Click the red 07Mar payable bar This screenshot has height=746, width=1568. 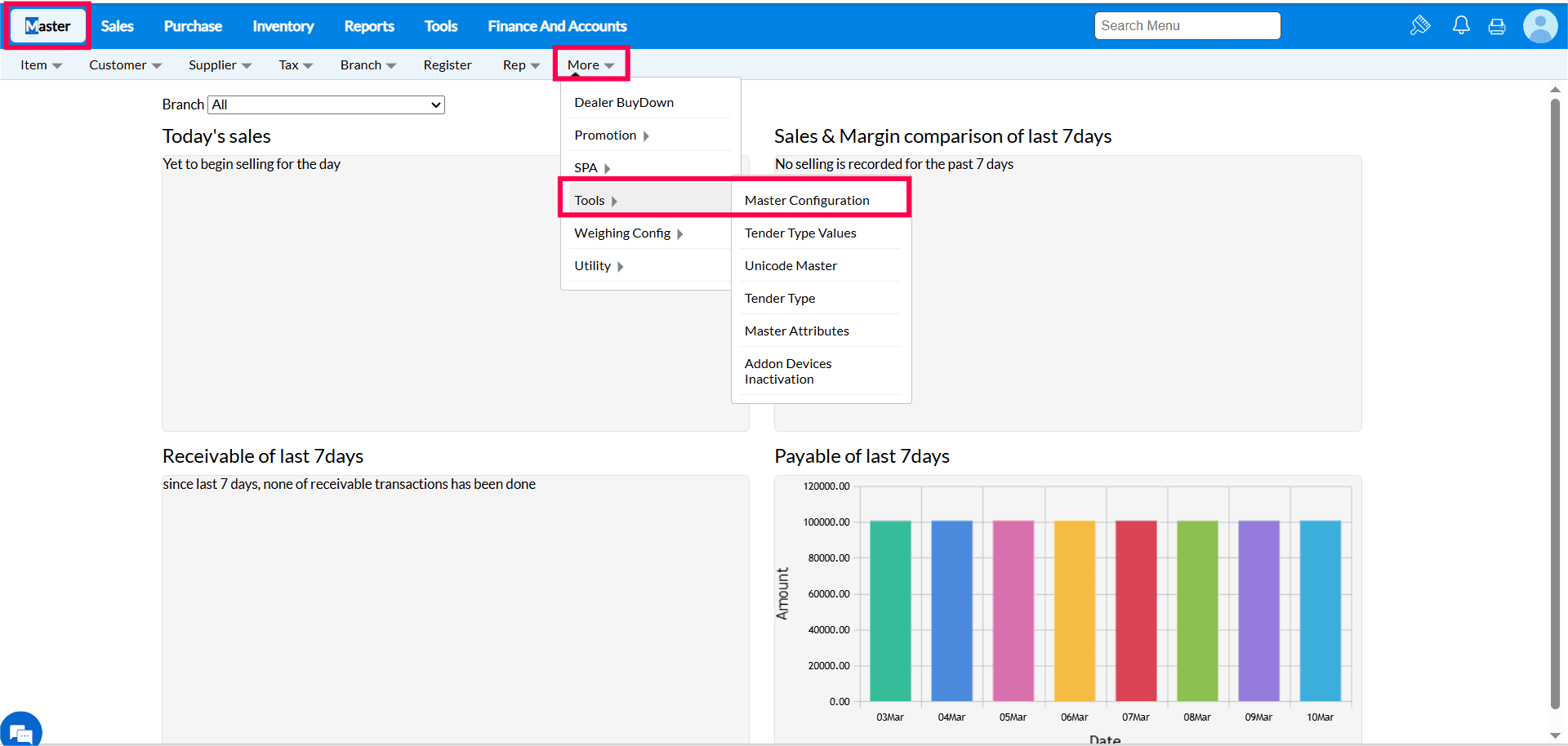1135,611
